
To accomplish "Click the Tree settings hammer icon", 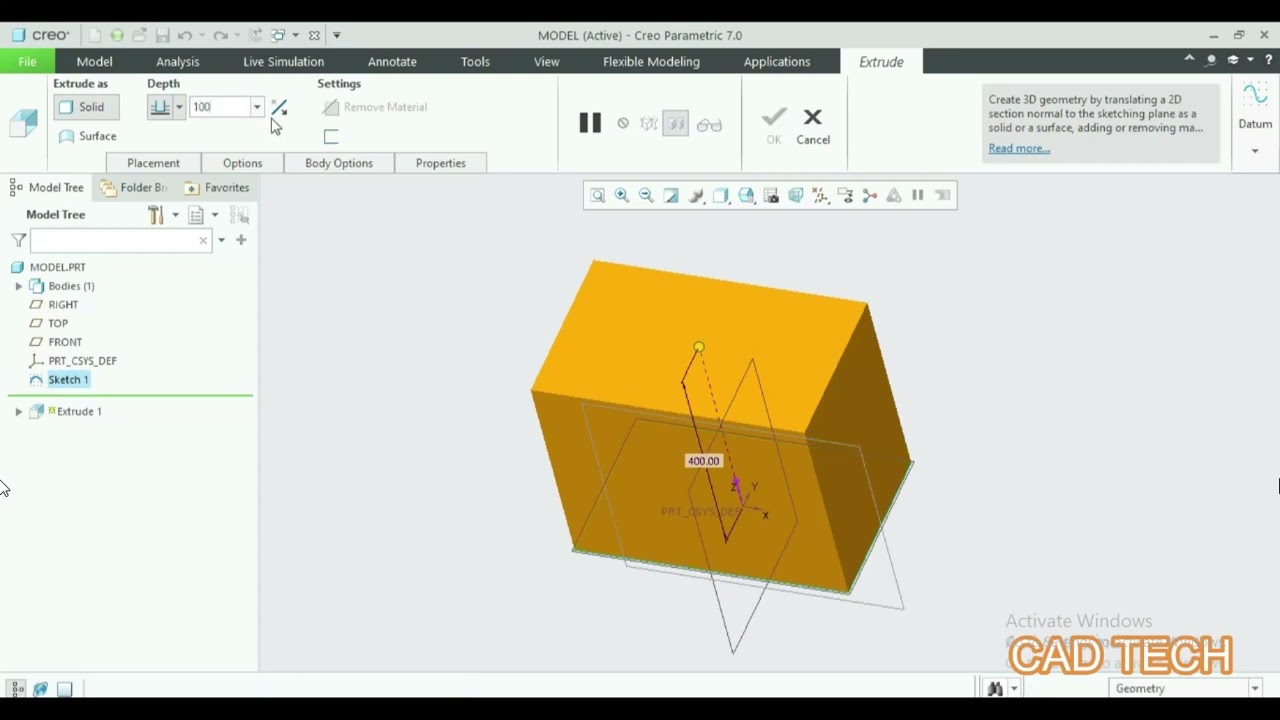I will [x=156, y=214].
